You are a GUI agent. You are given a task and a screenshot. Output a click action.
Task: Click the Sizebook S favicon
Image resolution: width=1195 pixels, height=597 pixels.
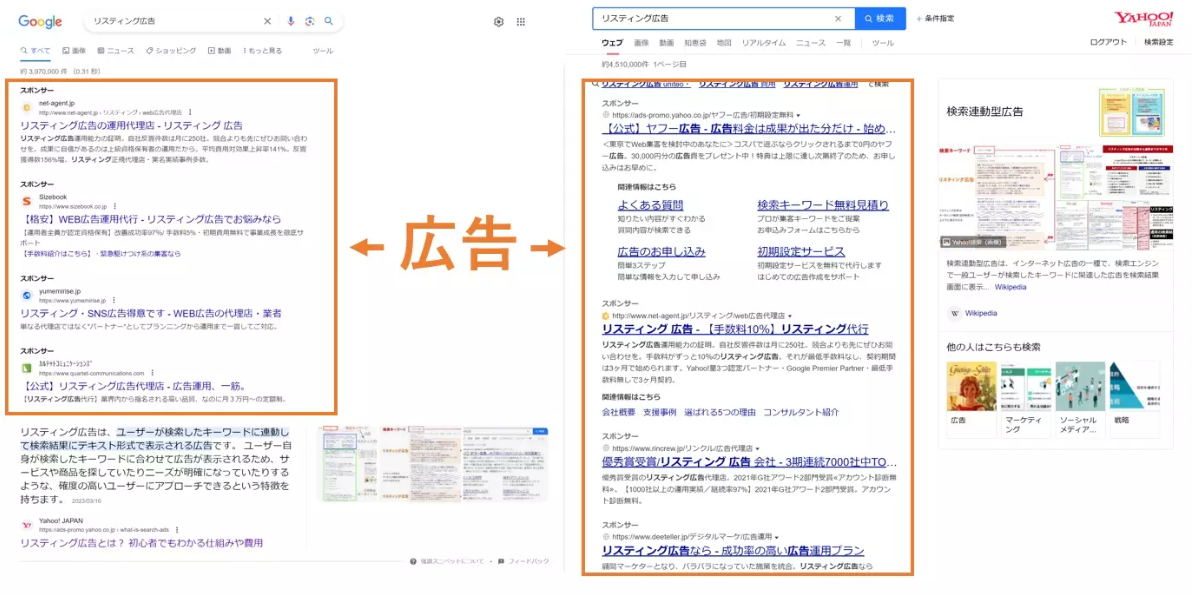coord(27,201)
